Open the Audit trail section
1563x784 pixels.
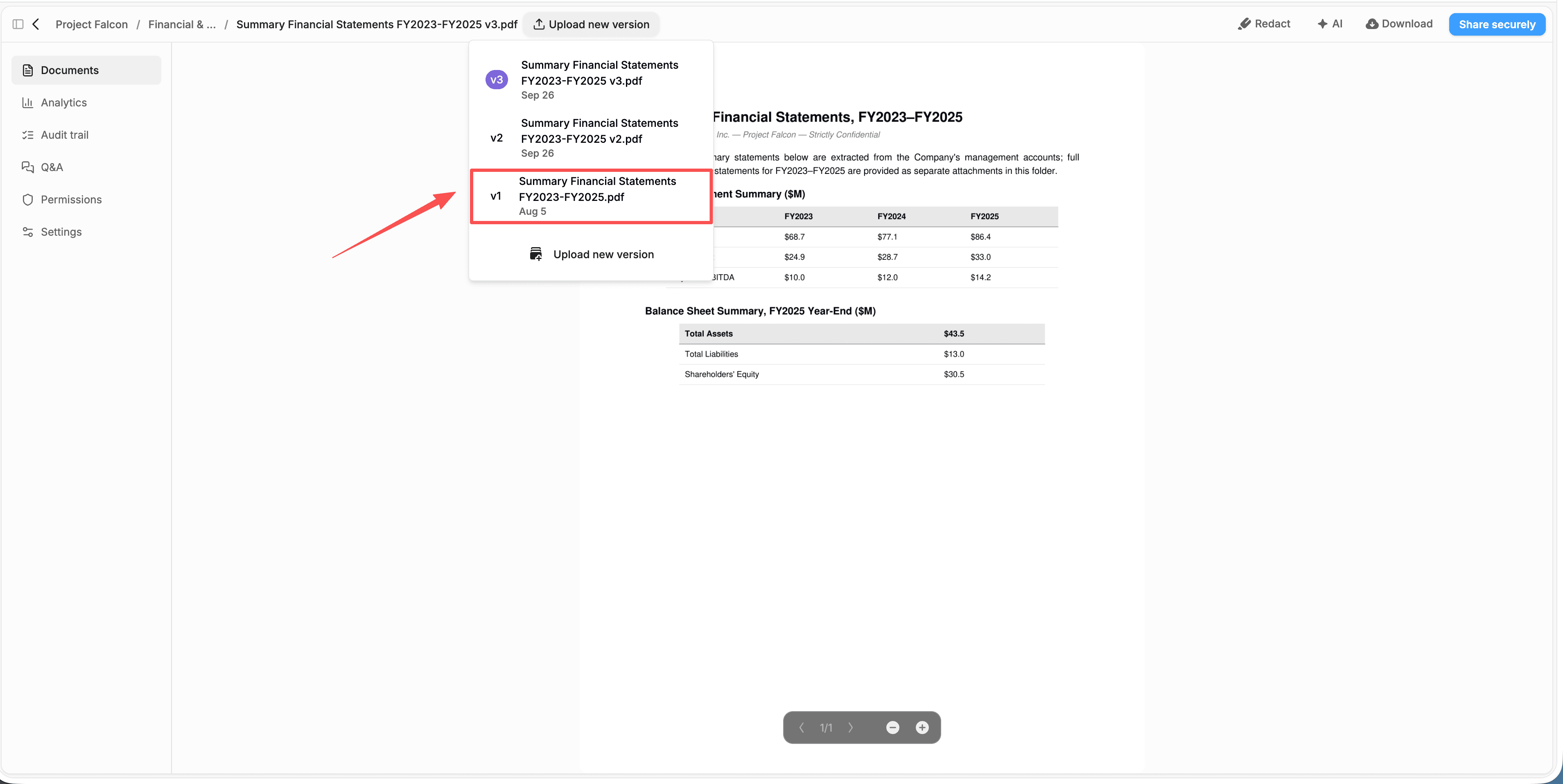tap(86, 135)
